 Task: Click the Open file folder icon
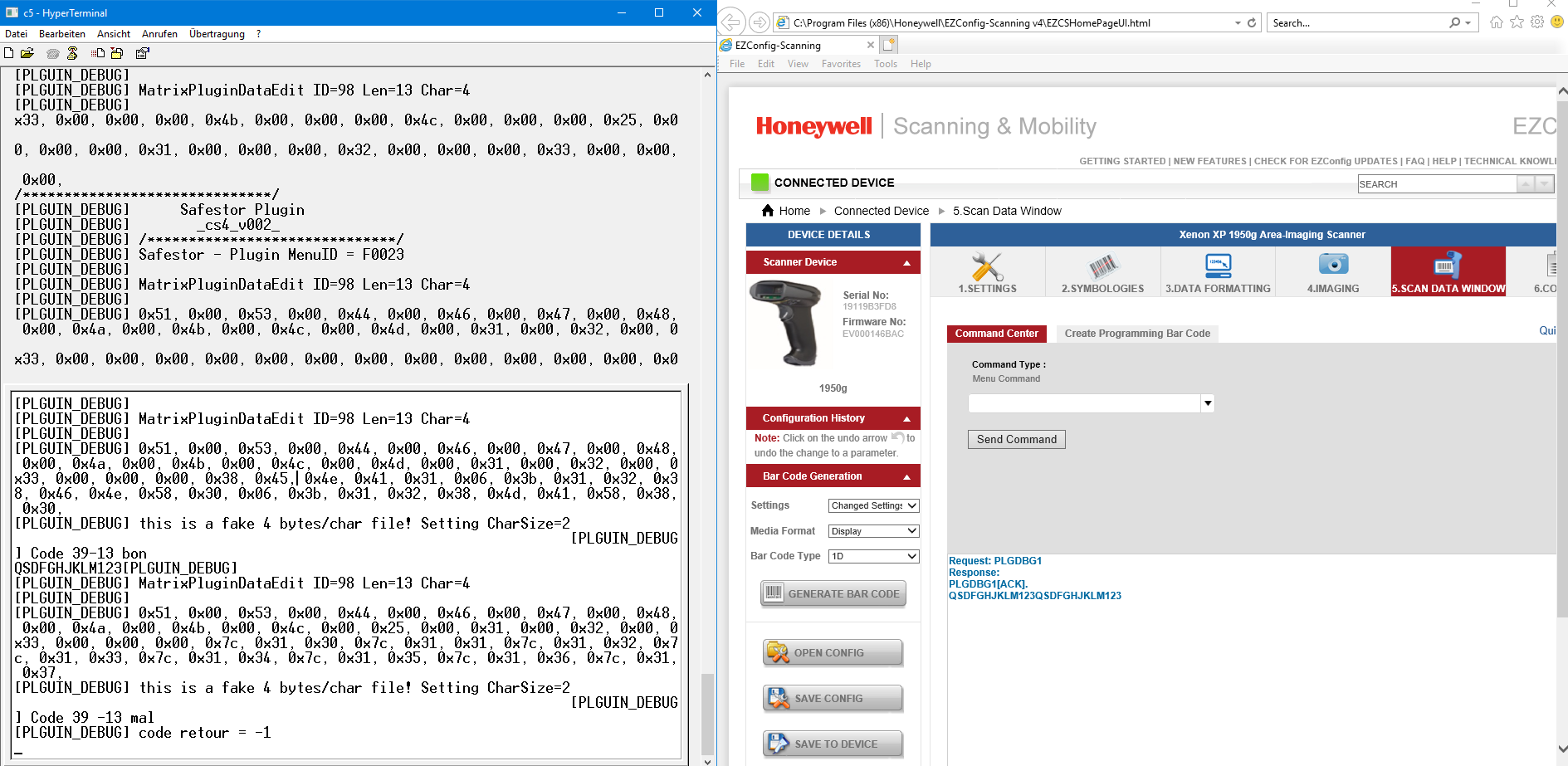tap(27, 53)
